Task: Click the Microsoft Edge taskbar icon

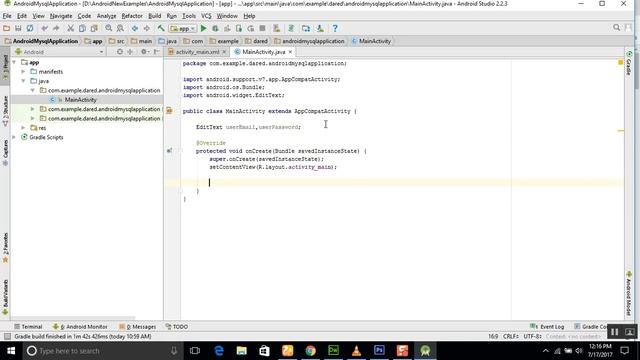Action: pos(219,351)
